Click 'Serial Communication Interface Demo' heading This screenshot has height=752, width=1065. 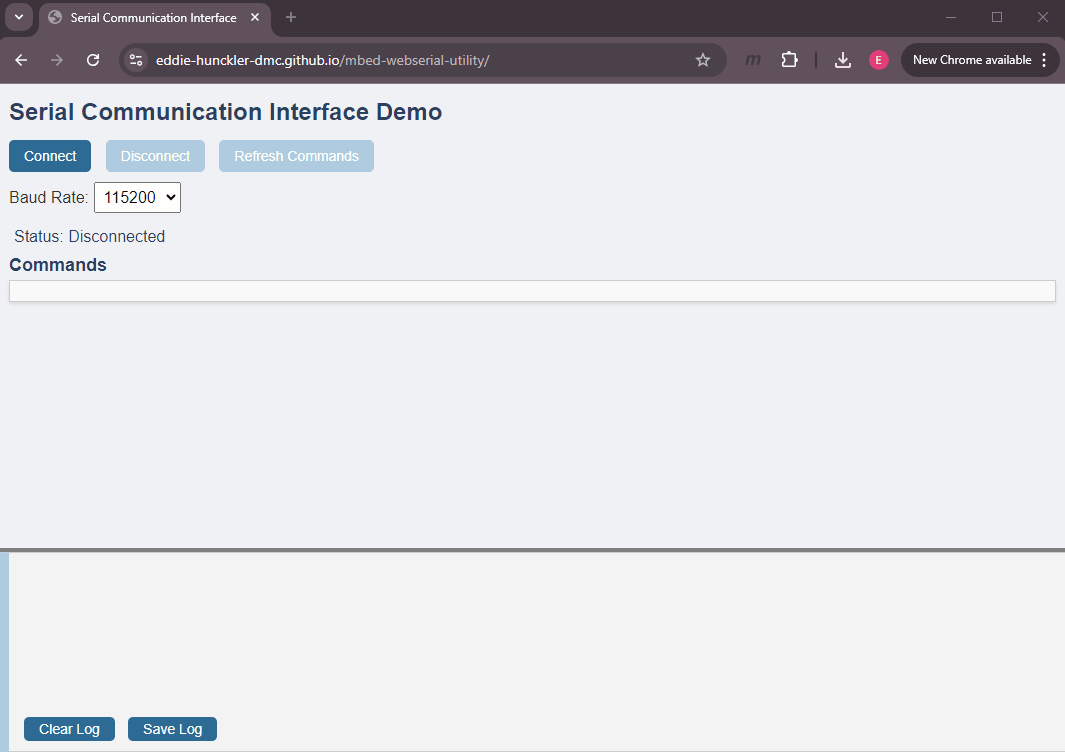(x=225, y=112)
